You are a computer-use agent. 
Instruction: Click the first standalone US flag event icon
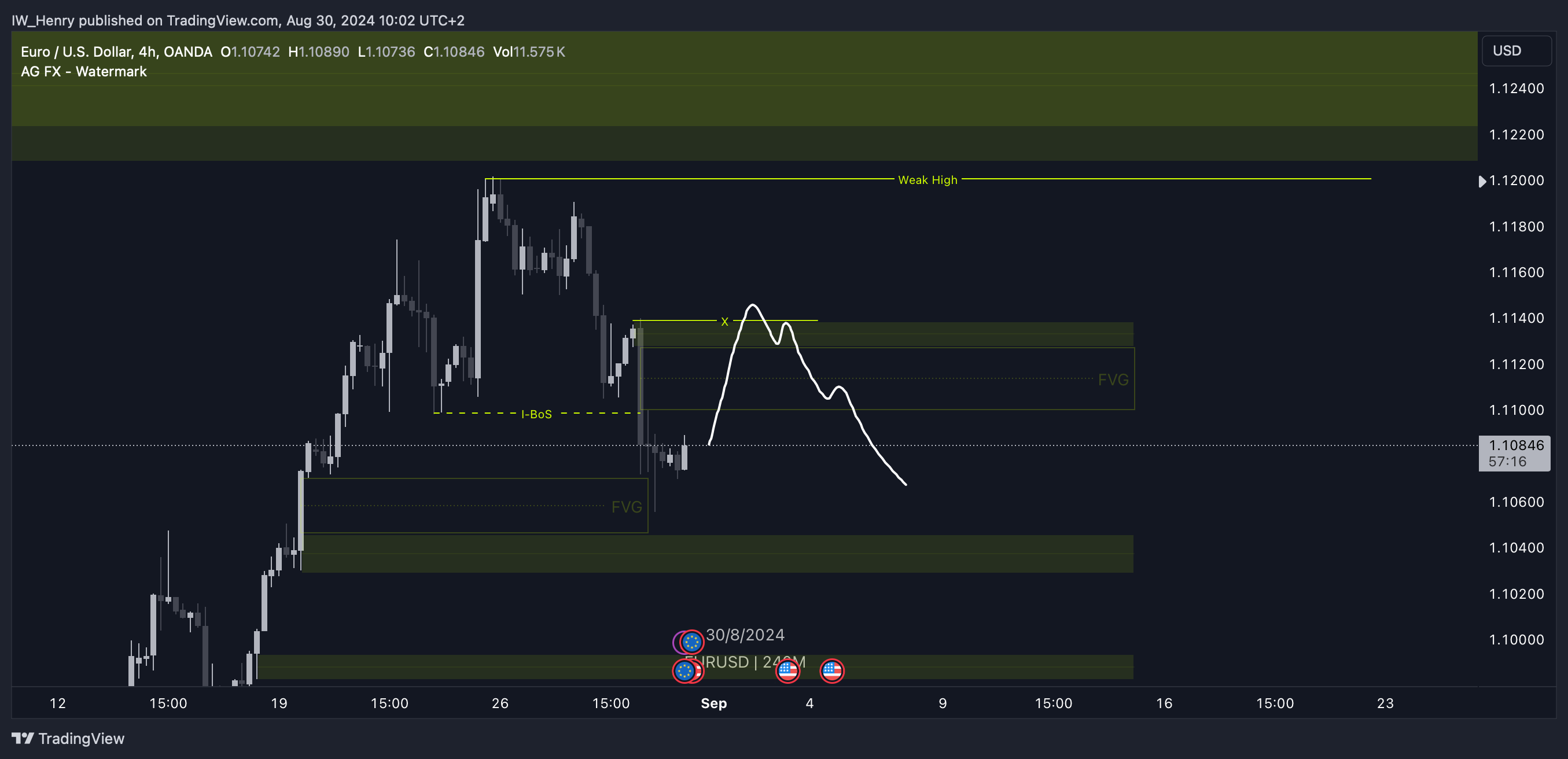[x=787, y=670]
